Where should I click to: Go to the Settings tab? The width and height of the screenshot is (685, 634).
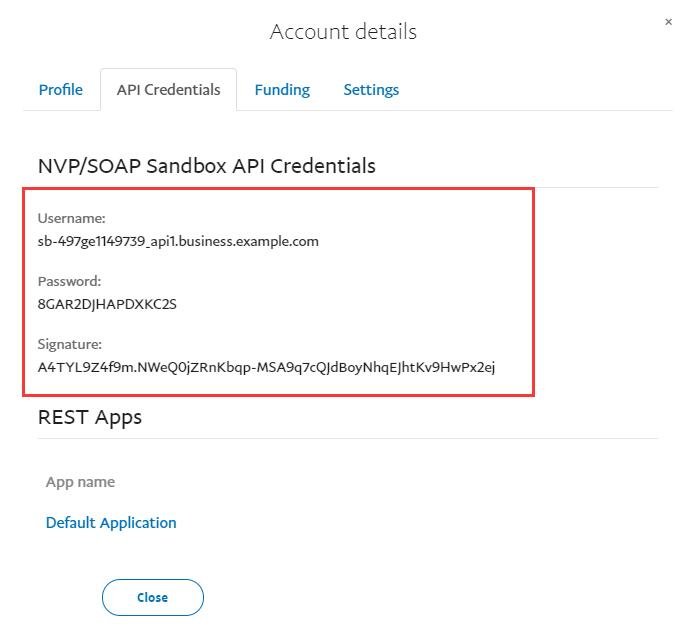point(371,90)
